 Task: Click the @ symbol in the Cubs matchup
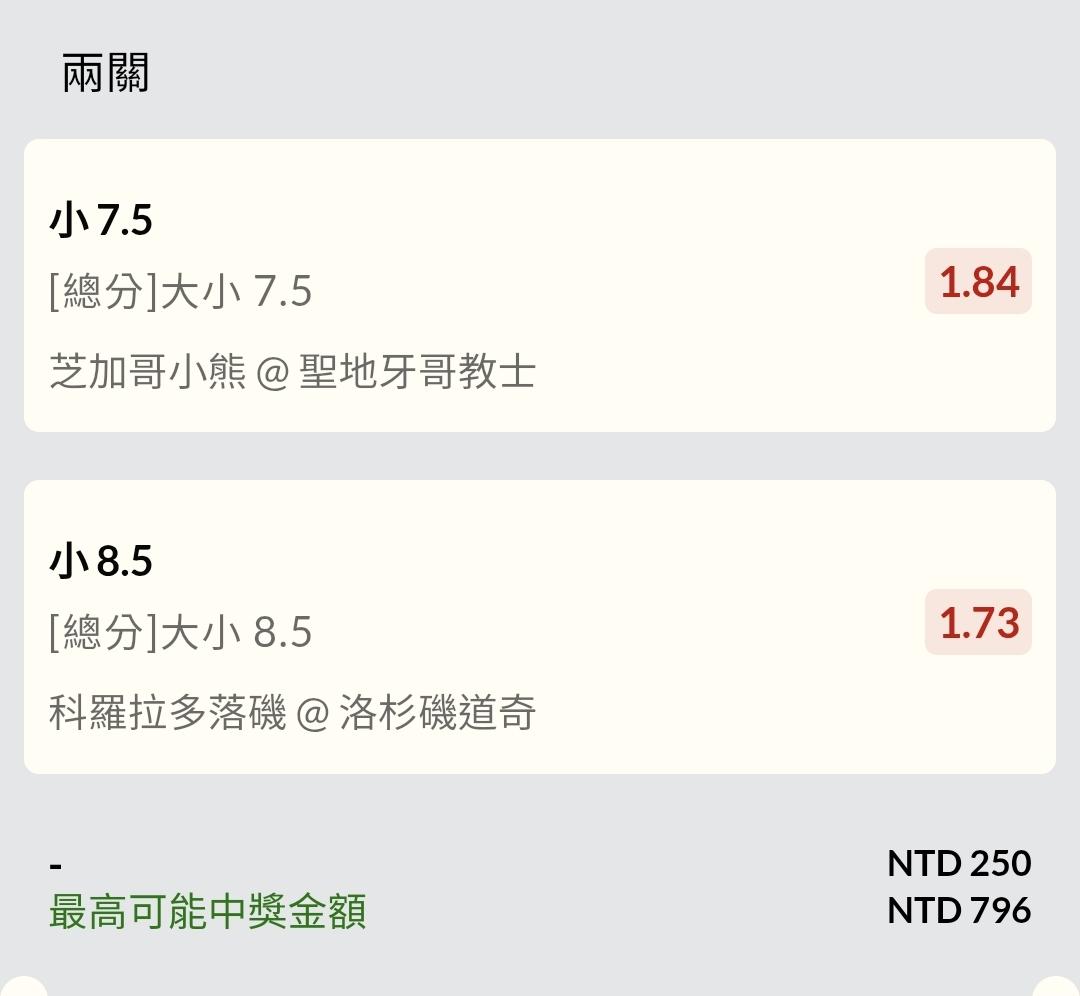click(272, 373)
